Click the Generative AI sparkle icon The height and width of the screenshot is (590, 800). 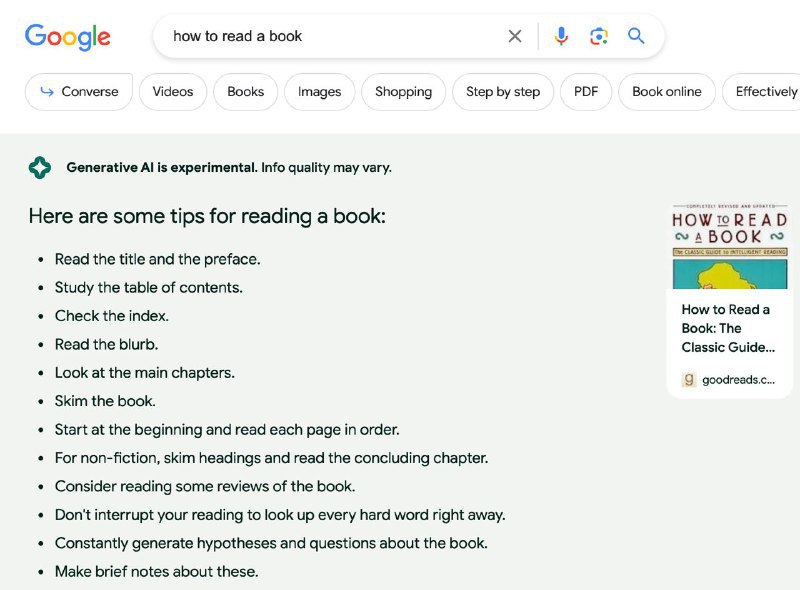coord(40,167)
